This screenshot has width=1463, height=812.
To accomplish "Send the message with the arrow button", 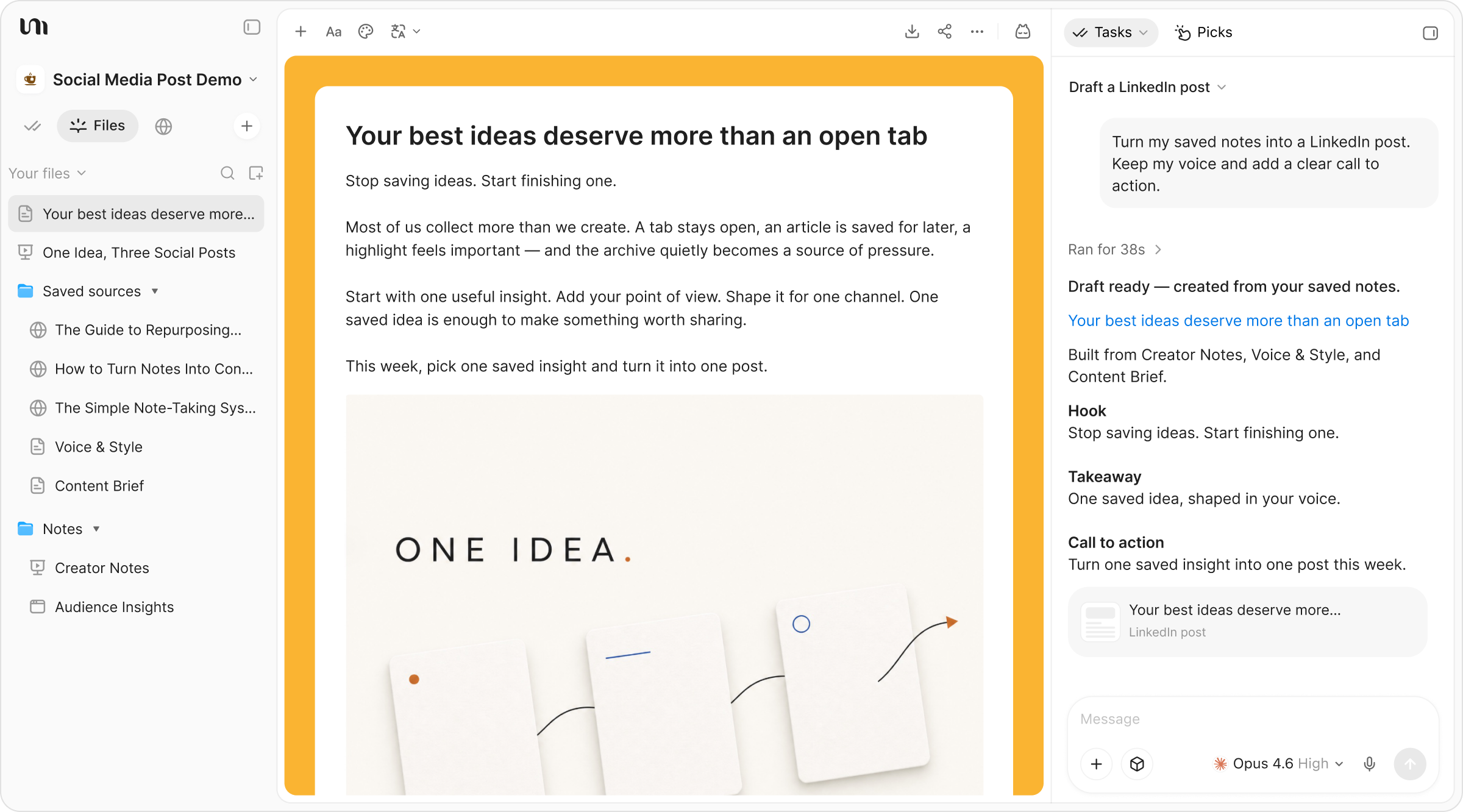I will [x=1410, y=764].
